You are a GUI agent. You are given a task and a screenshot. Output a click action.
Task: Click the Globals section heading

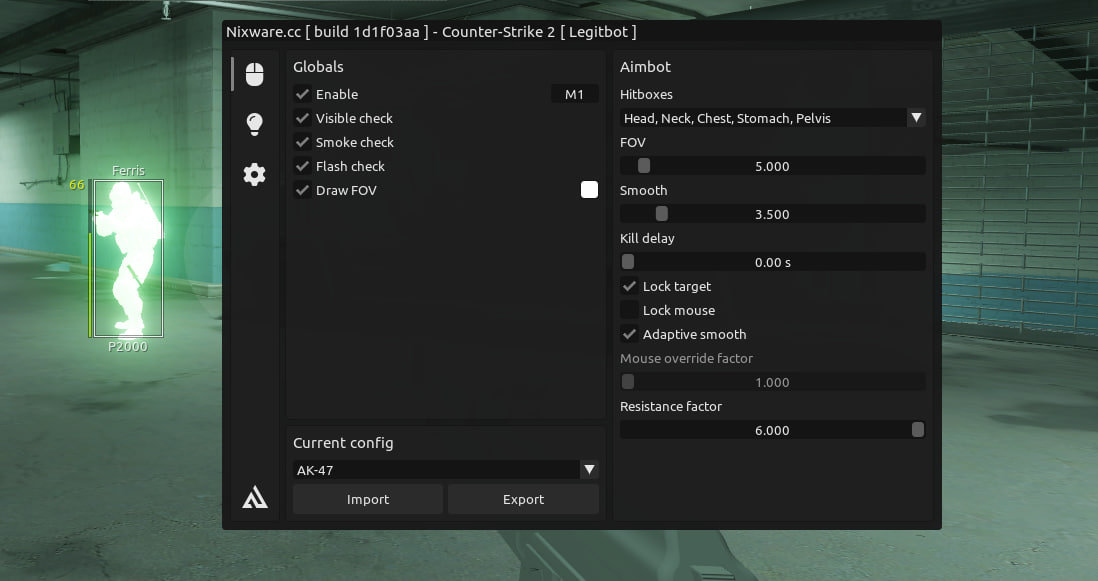pos(318,66)
